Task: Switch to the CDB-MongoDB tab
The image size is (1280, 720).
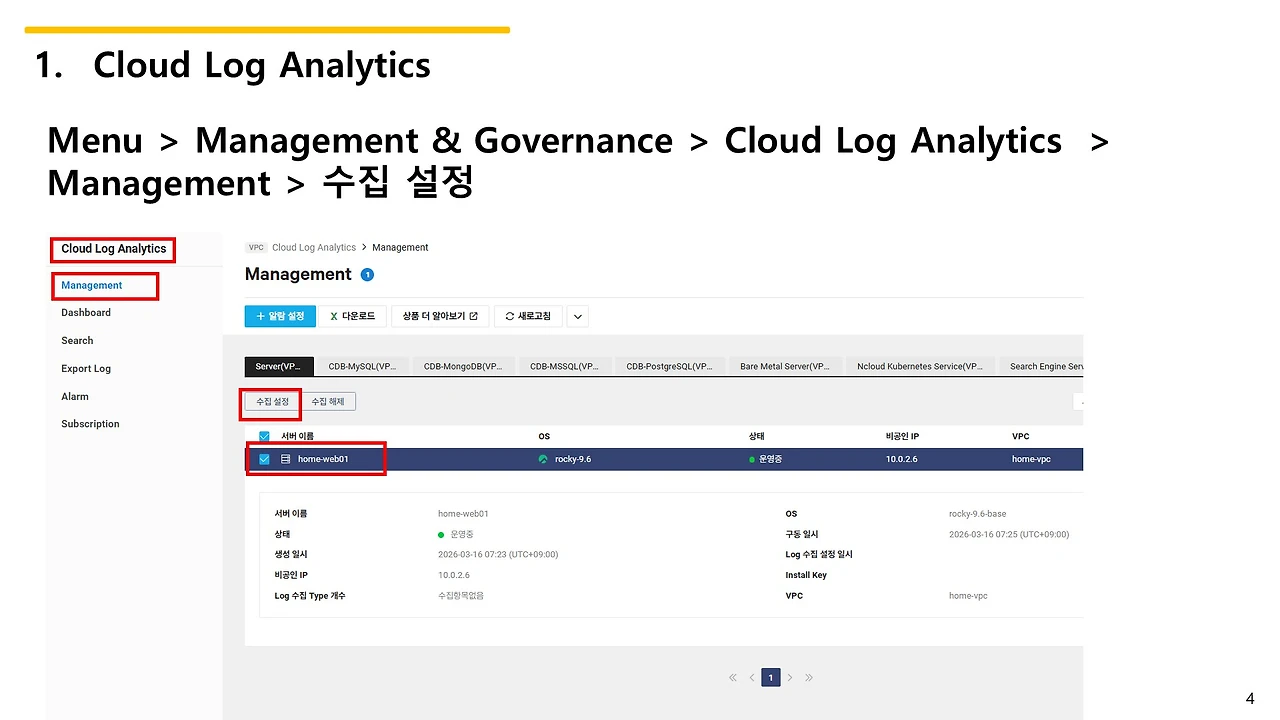Action: (x=463, y=367)
